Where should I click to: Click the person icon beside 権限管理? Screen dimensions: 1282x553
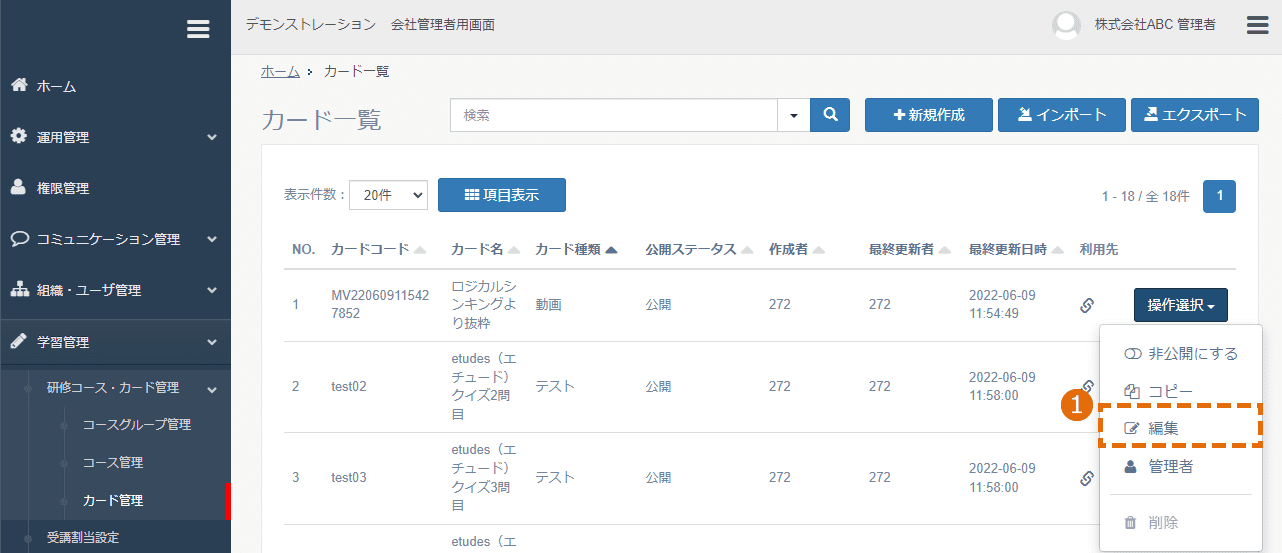click(x=19, y=187)
